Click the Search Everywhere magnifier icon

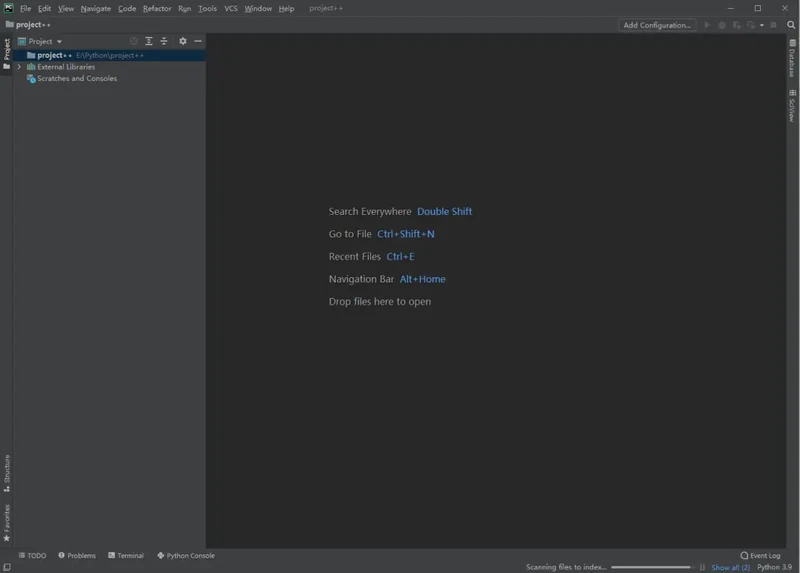[788, 25]
